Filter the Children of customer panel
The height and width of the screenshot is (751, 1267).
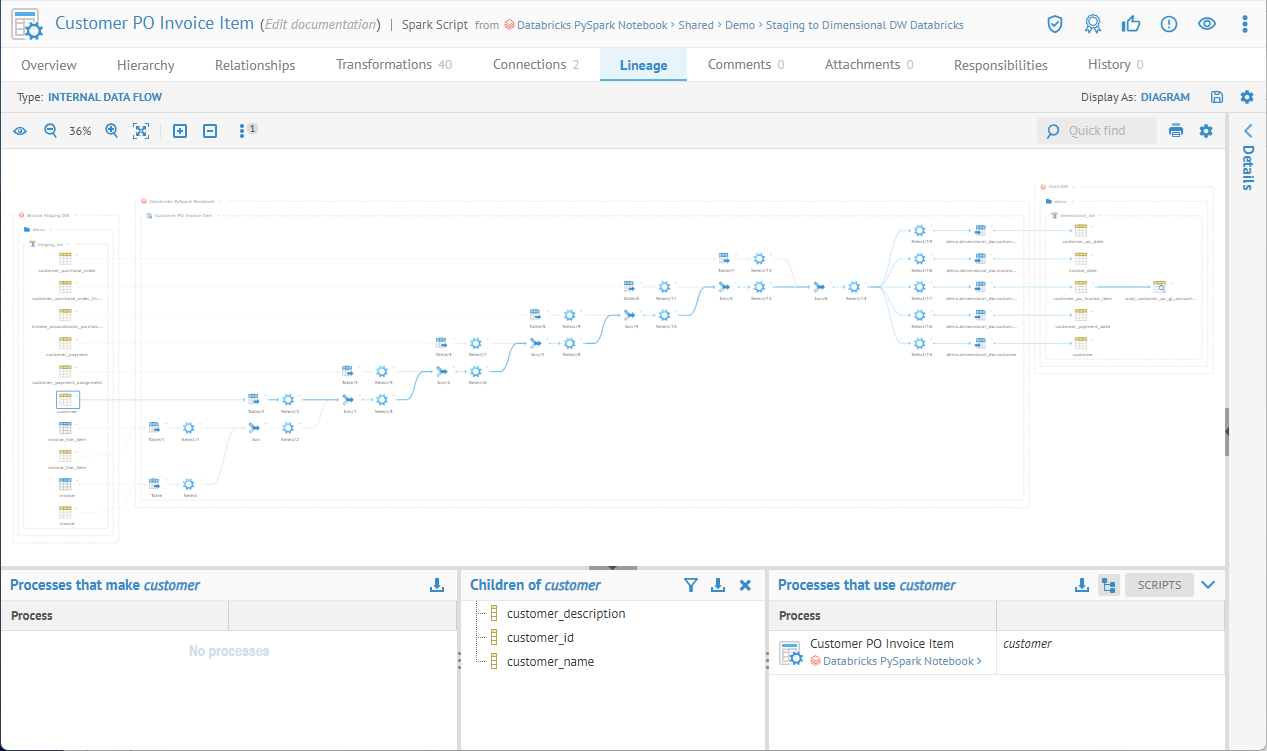click(690, 585)
